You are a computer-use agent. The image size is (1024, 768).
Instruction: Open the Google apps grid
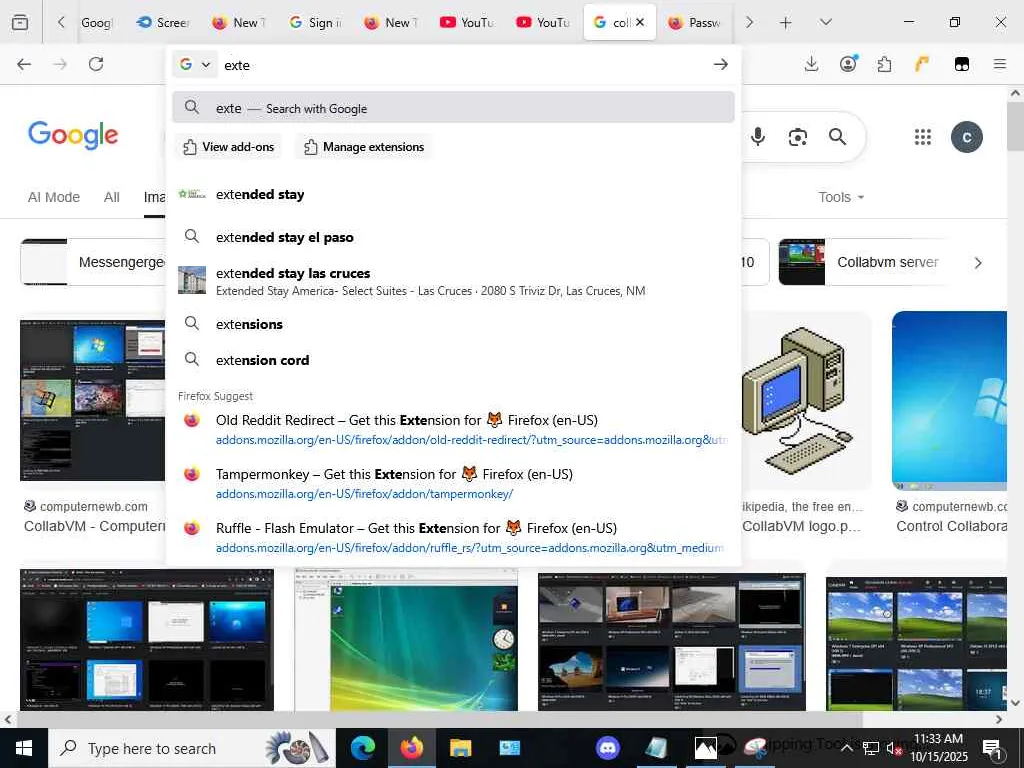coord(922,137)
